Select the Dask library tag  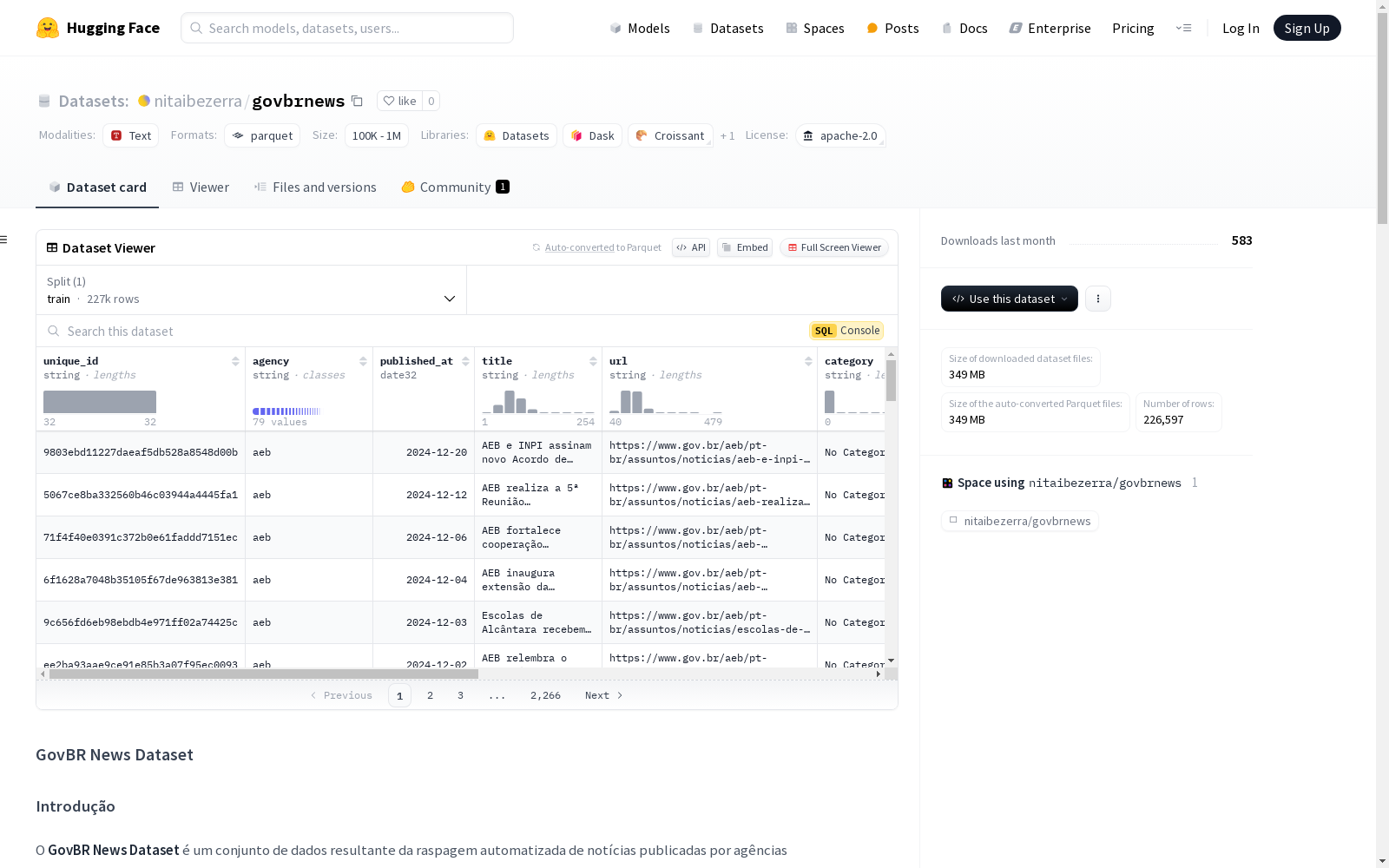[593, 135]
